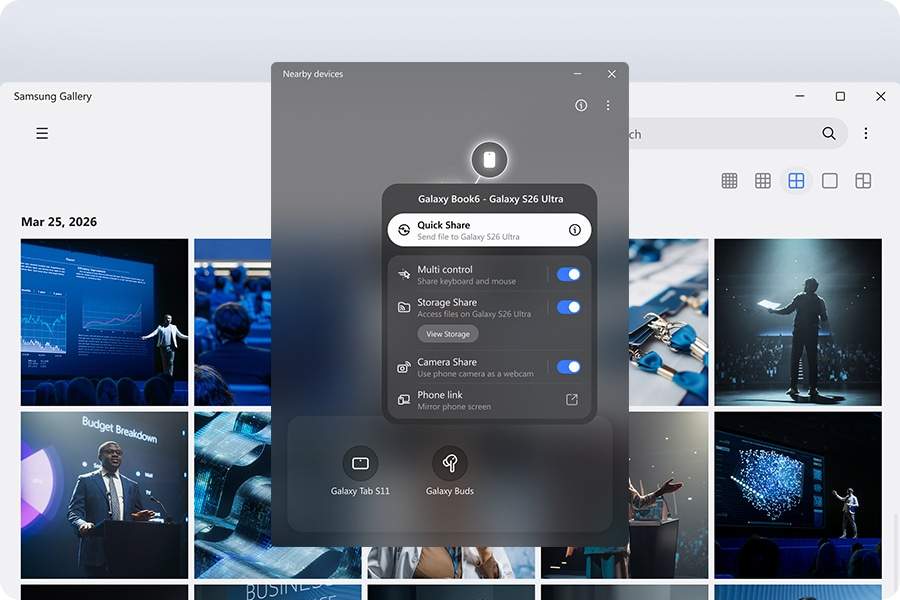
Task: Click the Multi control icon
Action: coord(404,274)
